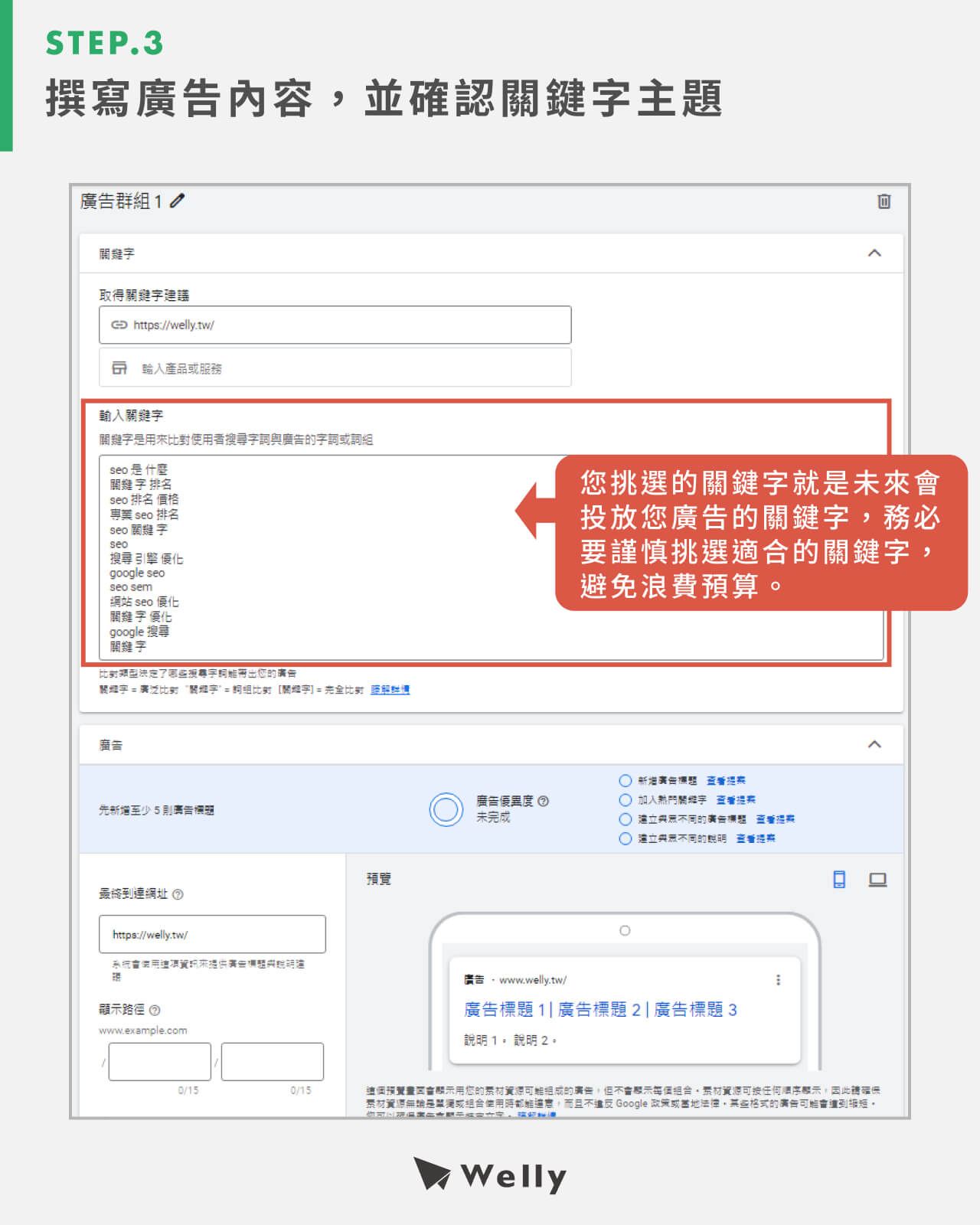Click keyword line '搜尋 引擎 優化'

[146, 558]
